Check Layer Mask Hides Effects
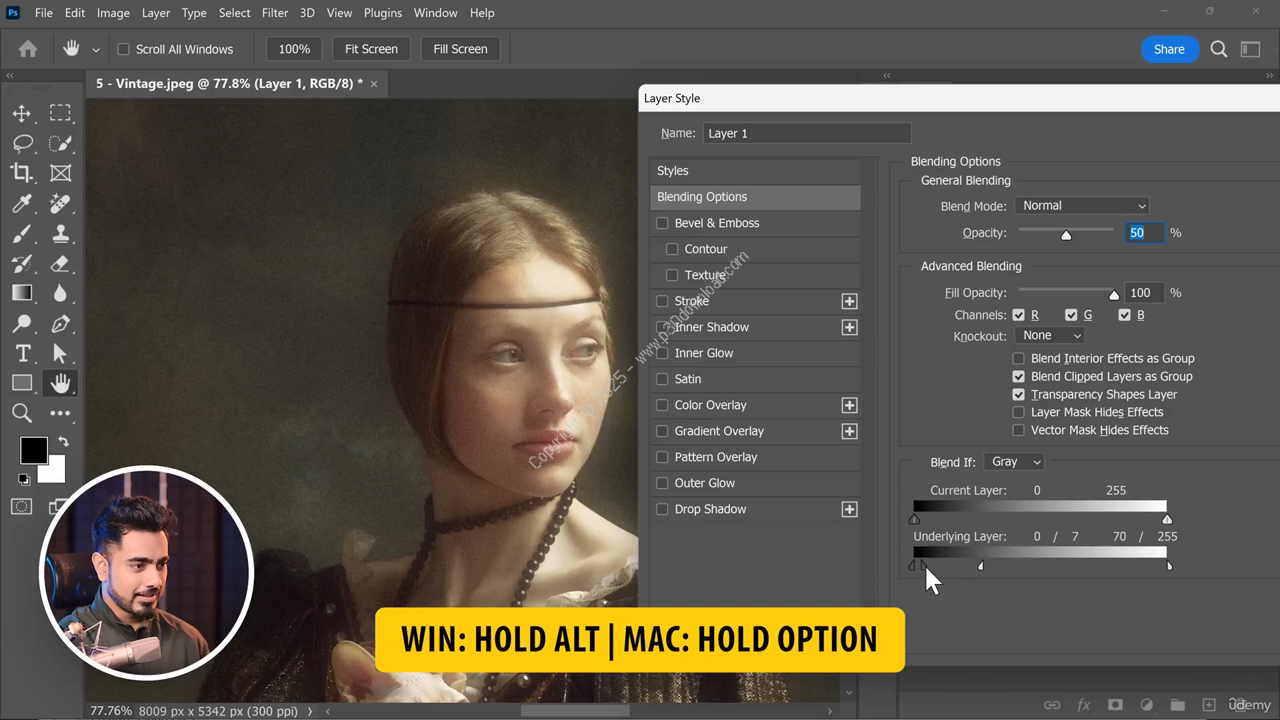Image resolution: width=1280 pixels, height=720 pixels. 1019,412
